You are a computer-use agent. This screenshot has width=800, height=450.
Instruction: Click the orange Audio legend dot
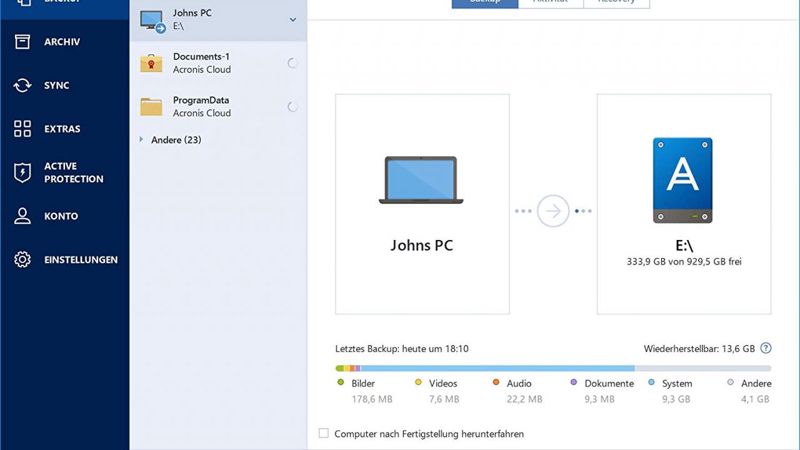click(496, 382)
